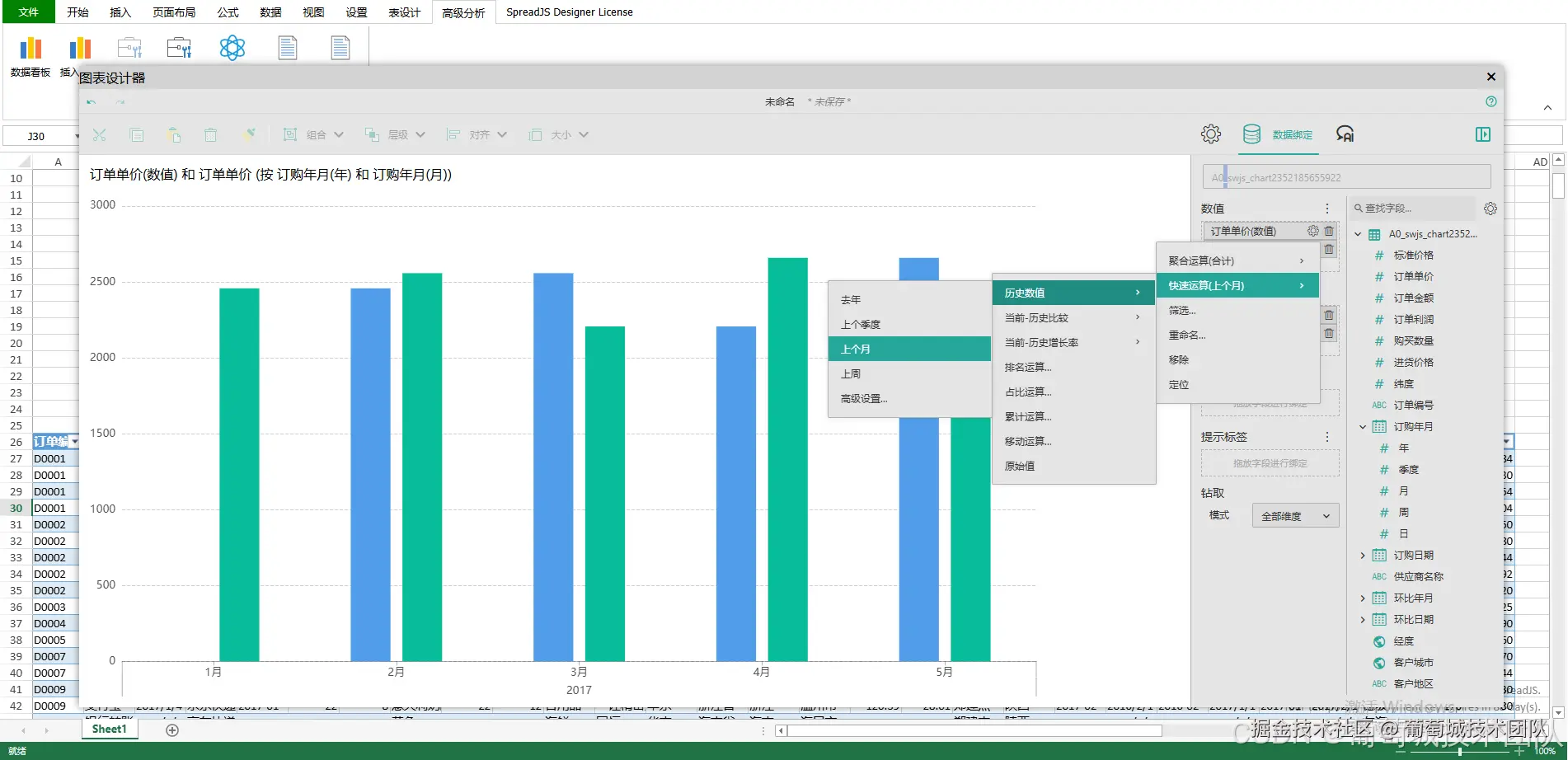Toggle the side panel layout icon
Viewport: 1568px width, 760px height.
pyautogui.click(x=1483, y=134)
